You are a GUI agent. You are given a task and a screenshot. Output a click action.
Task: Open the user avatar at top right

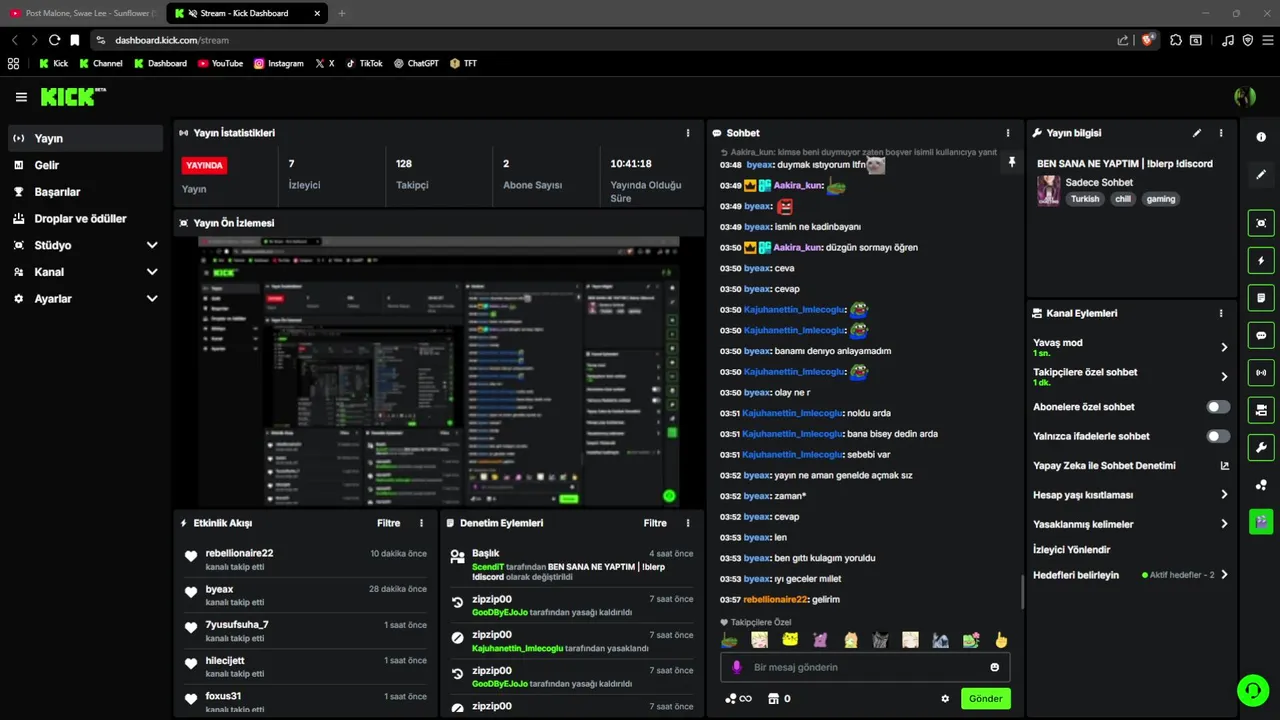coord(1245,97)
